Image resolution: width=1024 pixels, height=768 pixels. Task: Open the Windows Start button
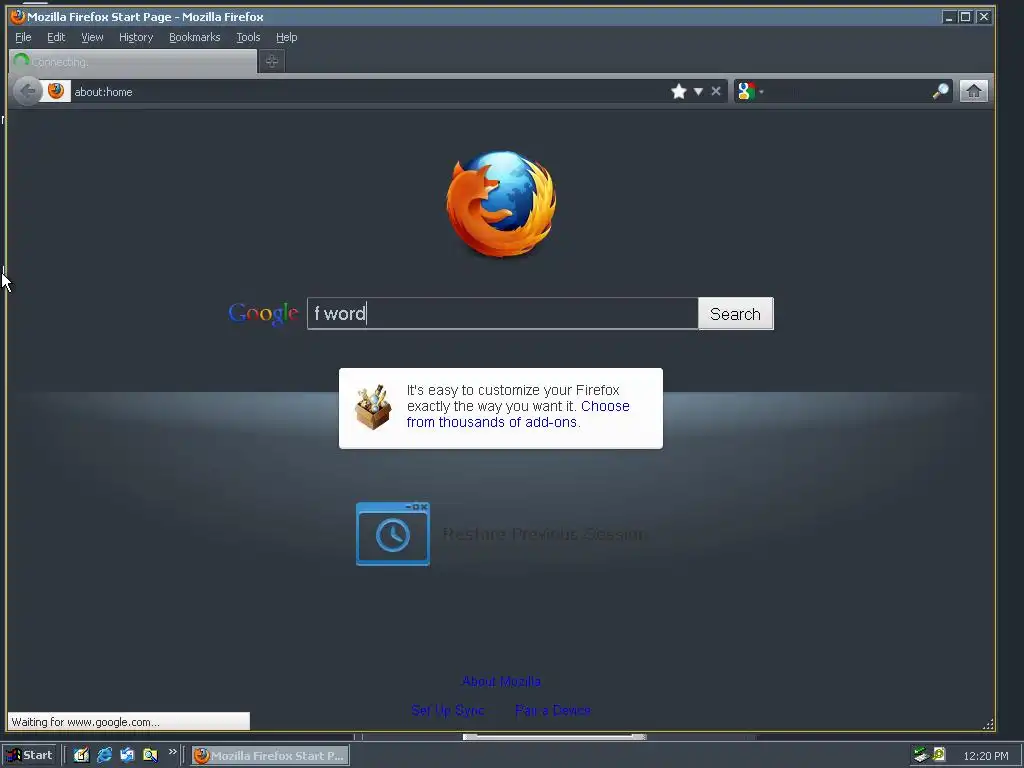pyautogui.click(x=29, y=756)
